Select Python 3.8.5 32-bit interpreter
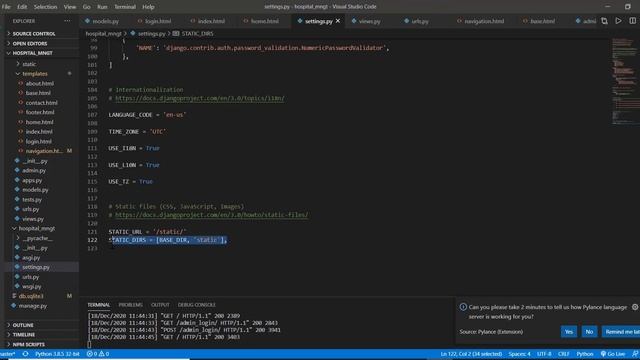 [57, 354]
